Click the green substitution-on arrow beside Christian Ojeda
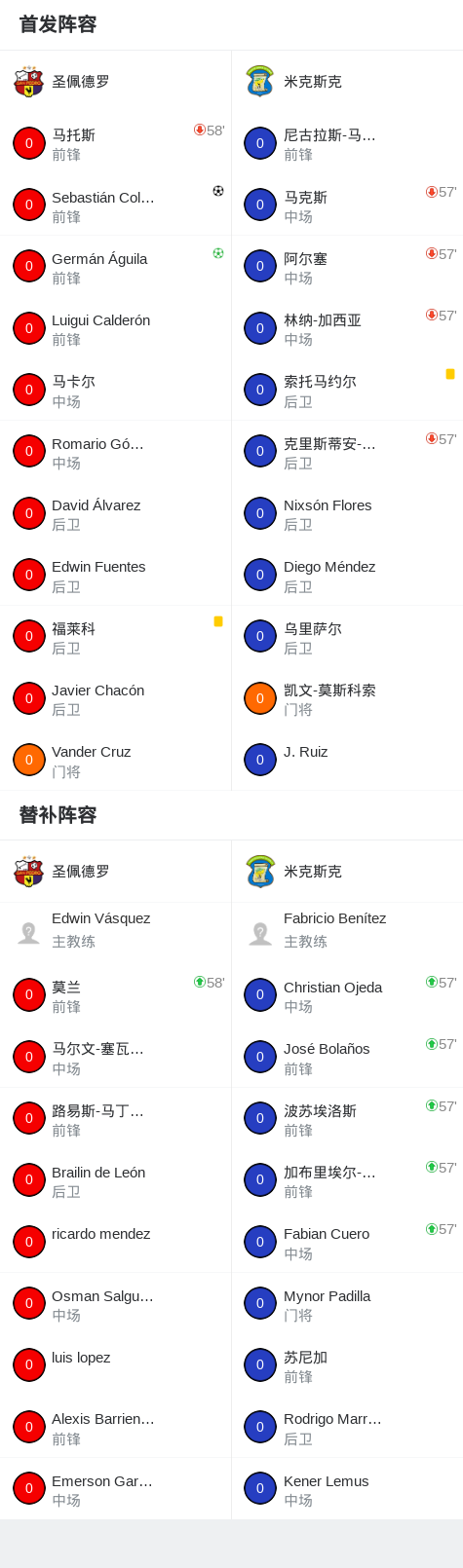Viewport: 463px width, 1568px height. point(432,982)
